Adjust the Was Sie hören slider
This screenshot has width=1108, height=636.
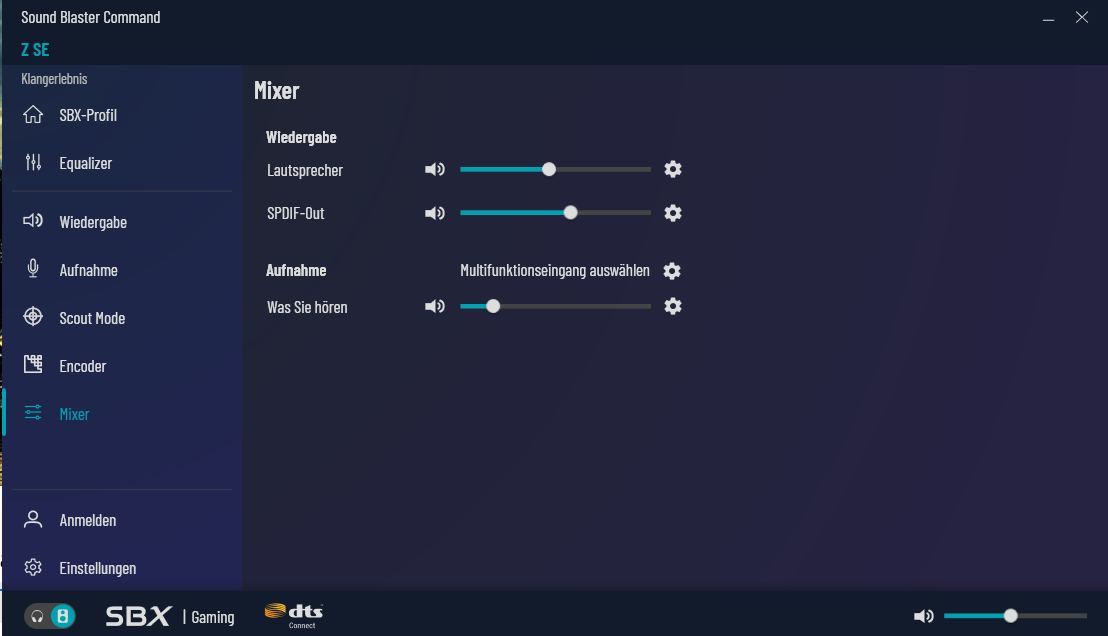[555, 306]
